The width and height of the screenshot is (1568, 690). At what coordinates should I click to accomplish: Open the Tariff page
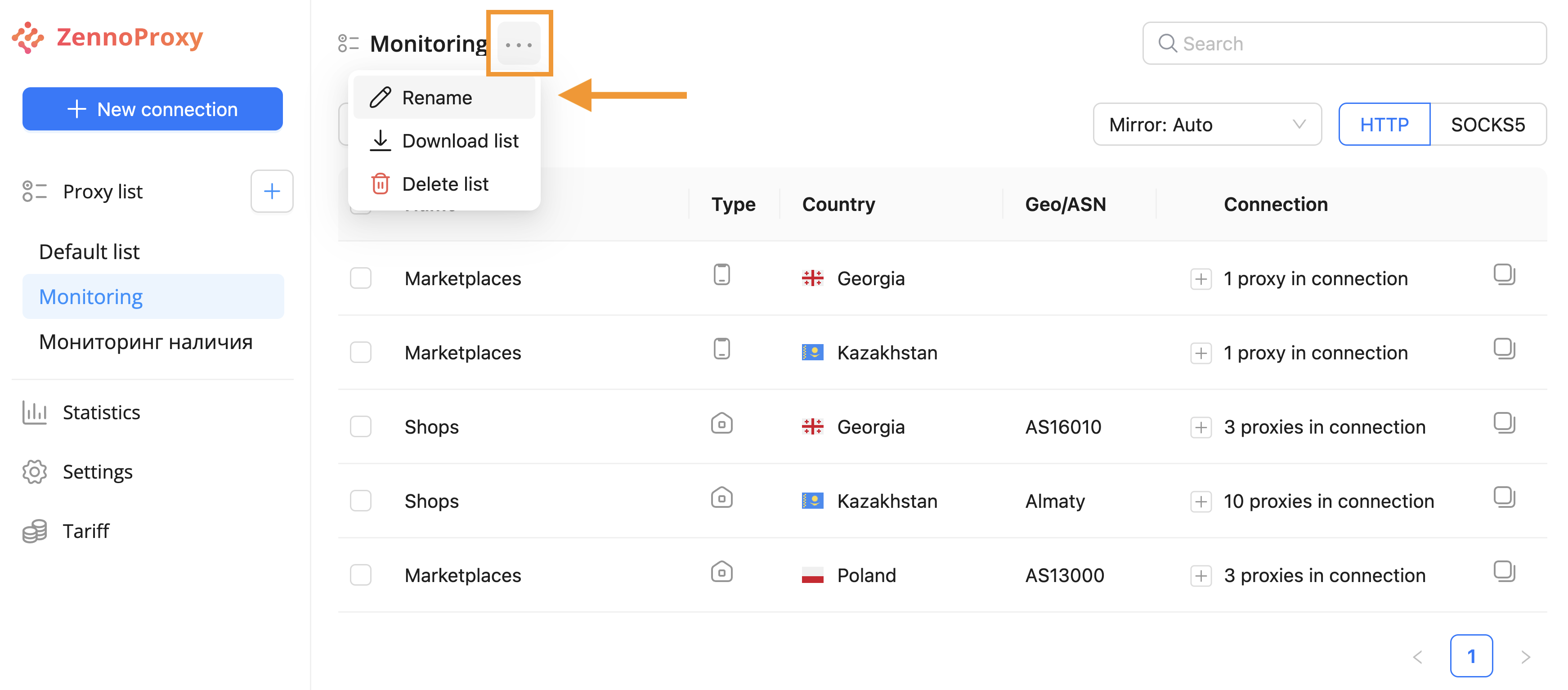[86, 531]
